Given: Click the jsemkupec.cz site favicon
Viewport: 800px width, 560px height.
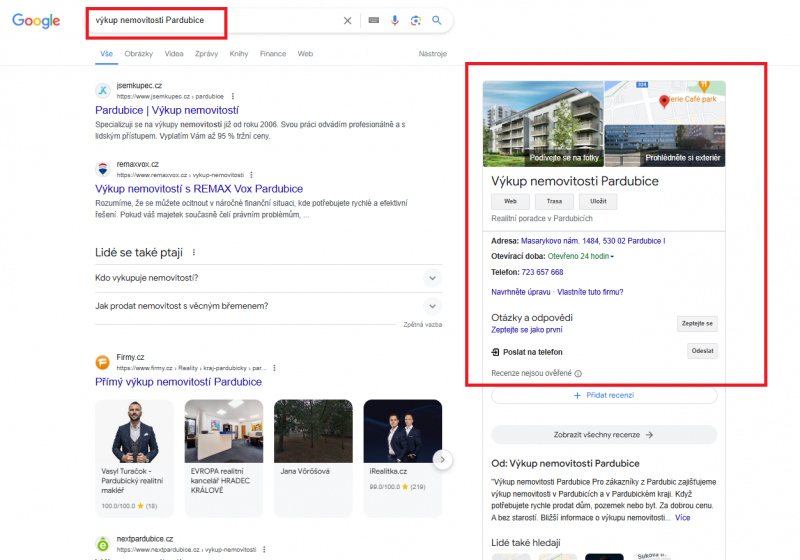Looking at the screenshot, I should click(x=103, y=91).
